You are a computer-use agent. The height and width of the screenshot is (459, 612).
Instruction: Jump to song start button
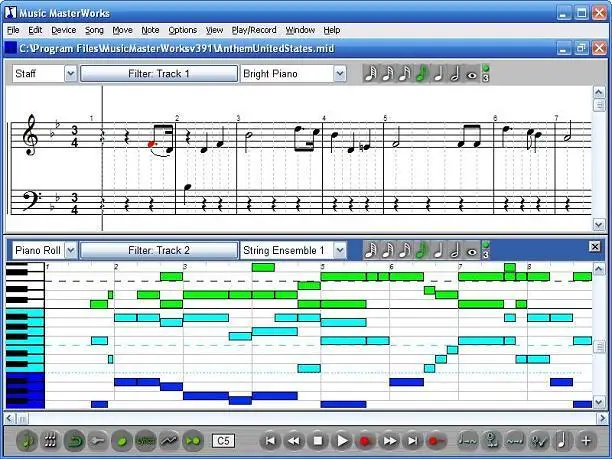[x=270, y=441]
